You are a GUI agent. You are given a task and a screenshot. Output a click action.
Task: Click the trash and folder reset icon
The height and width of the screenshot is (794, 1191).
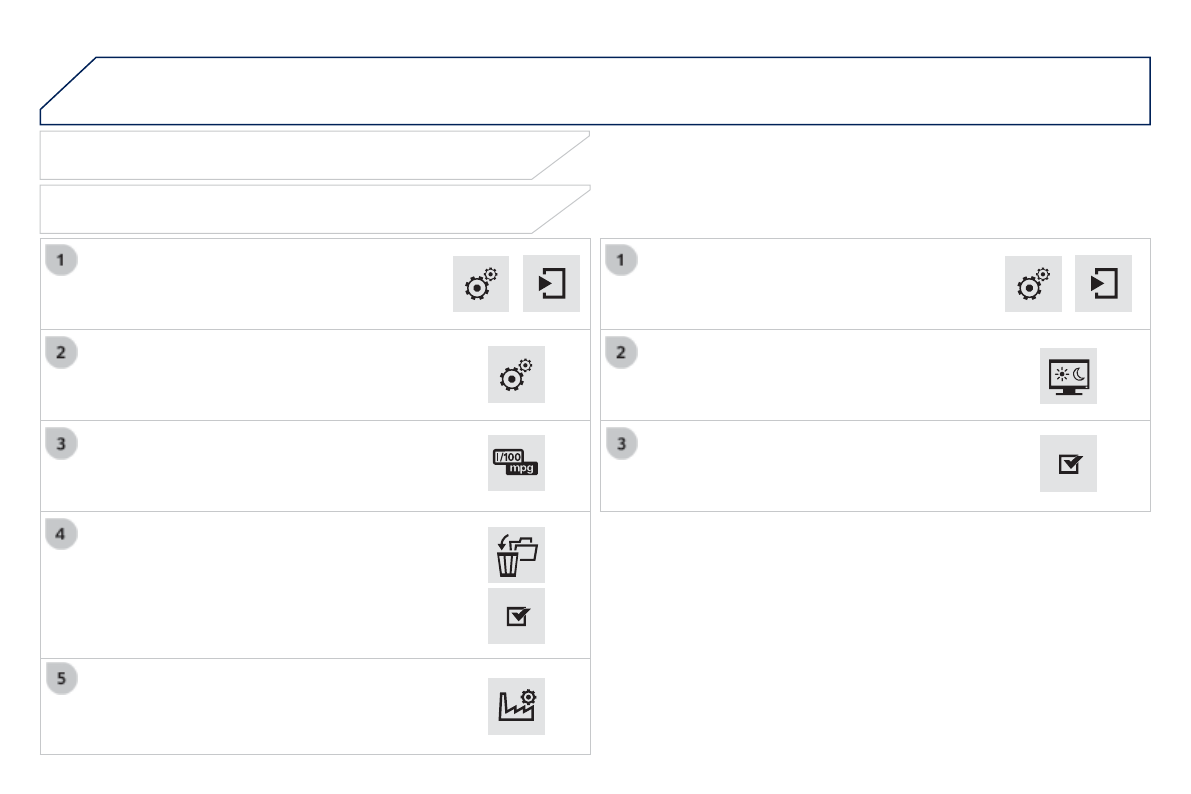(516, 555)
